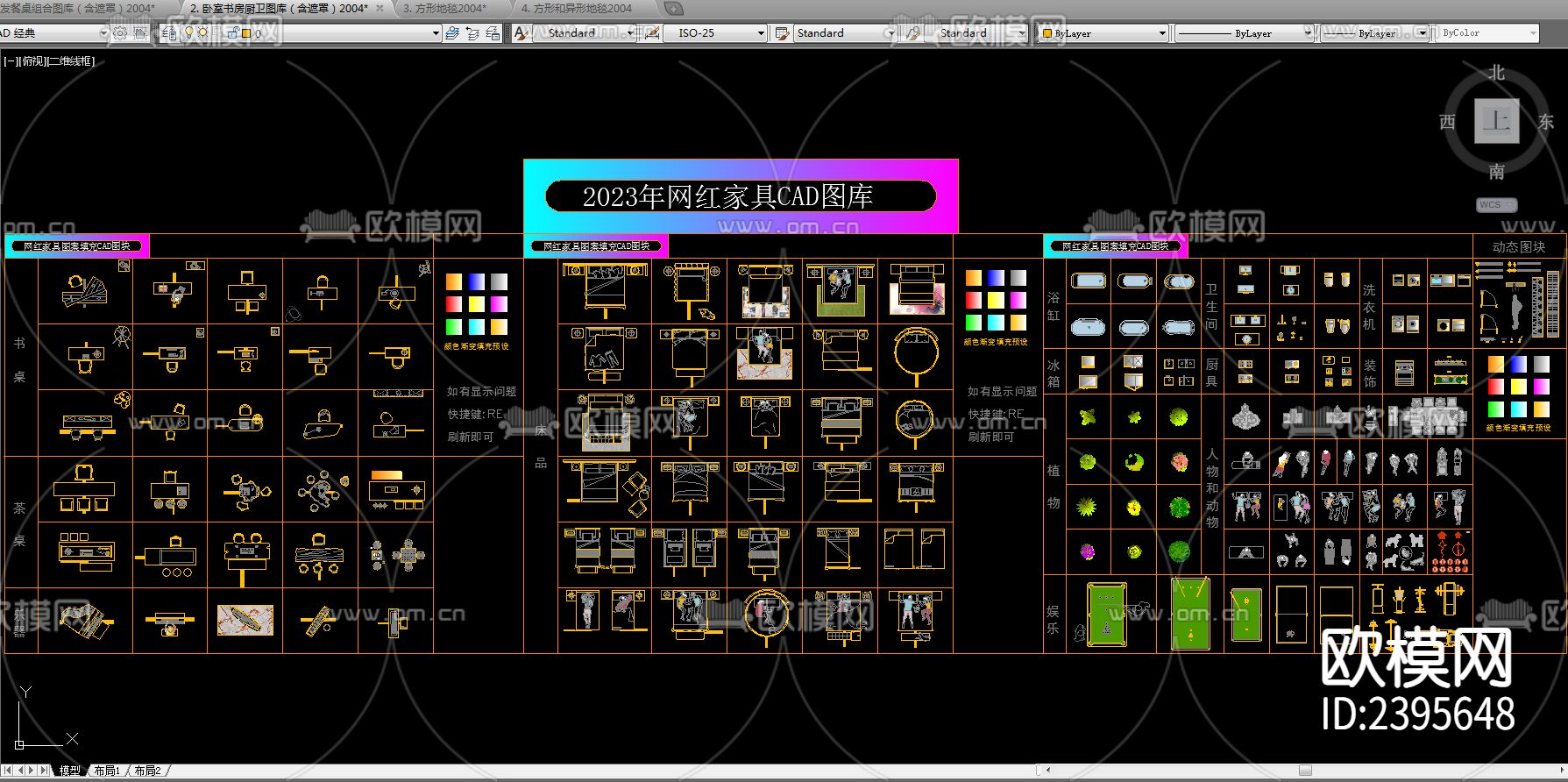The height and width of the screenshot is (782, 1568).
Task: Click the 快捷键:RE text in the middle section
Action: [996, 414]
